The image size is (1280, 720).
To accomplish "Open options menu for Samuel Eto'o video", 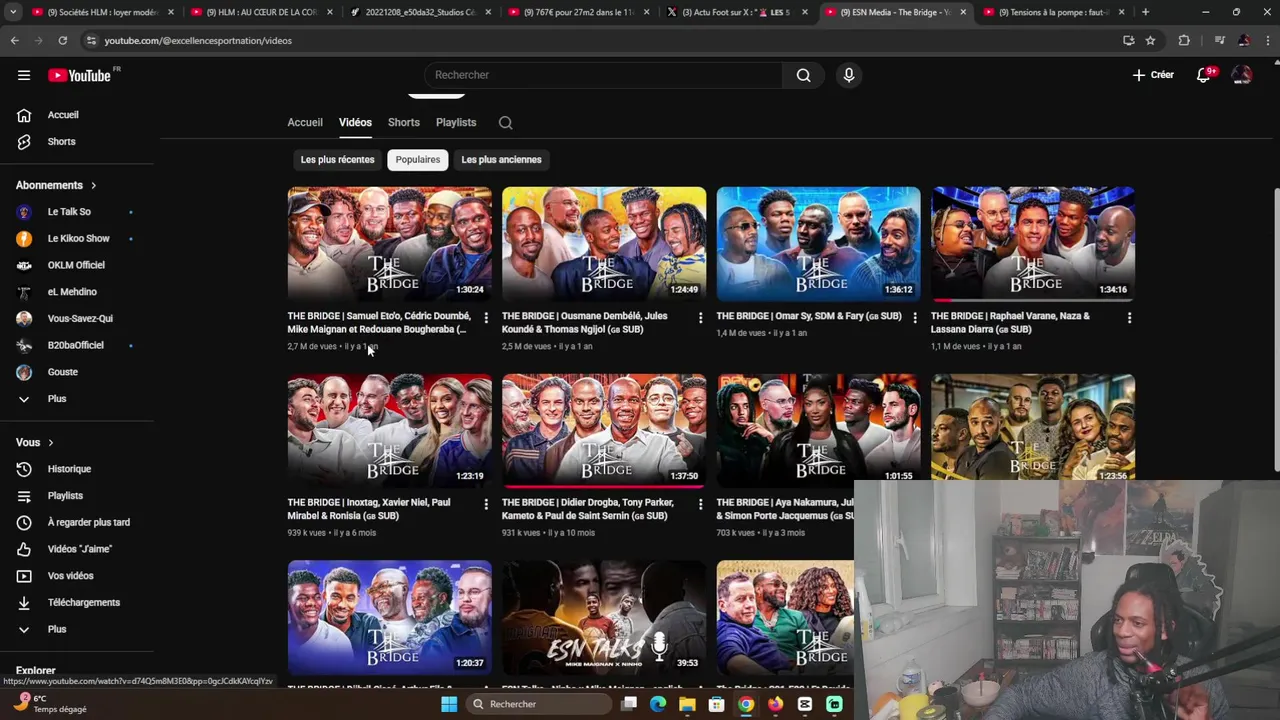I will (486, 318).
